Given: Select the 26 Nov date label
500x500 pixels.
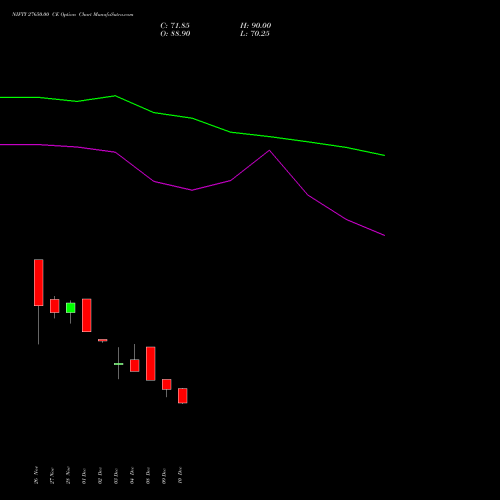Looking at the screenshot, I should (x=36, y=475).
